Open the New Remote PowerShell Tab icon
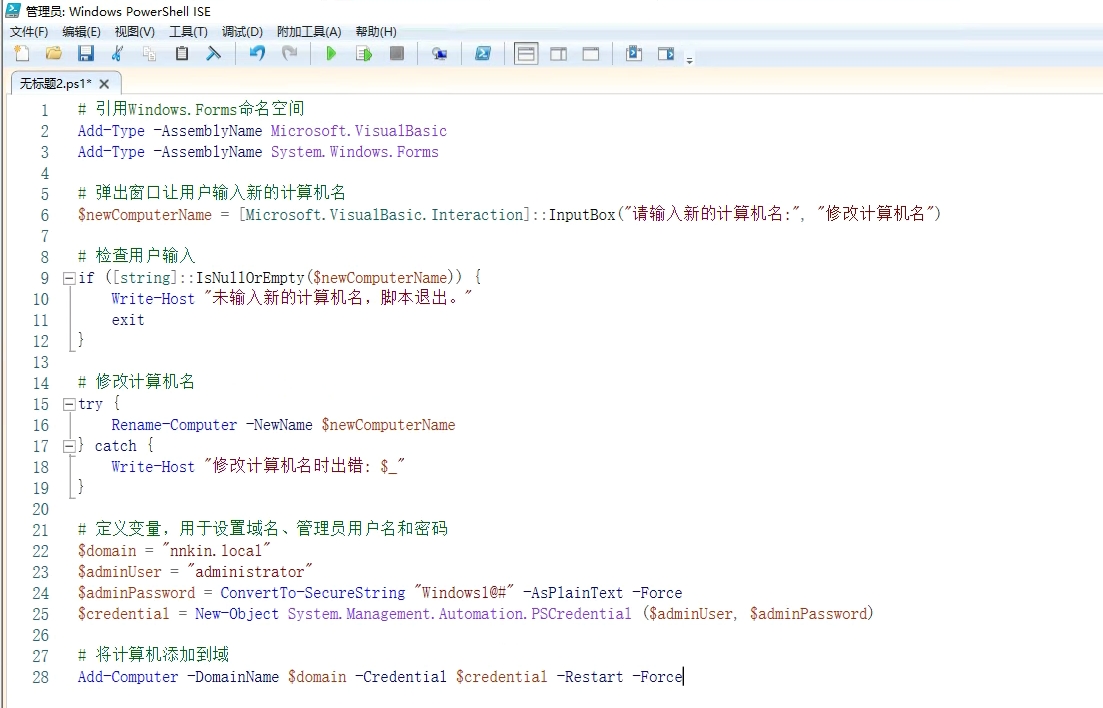This screenshot has height=708, width=1103. 439,54
